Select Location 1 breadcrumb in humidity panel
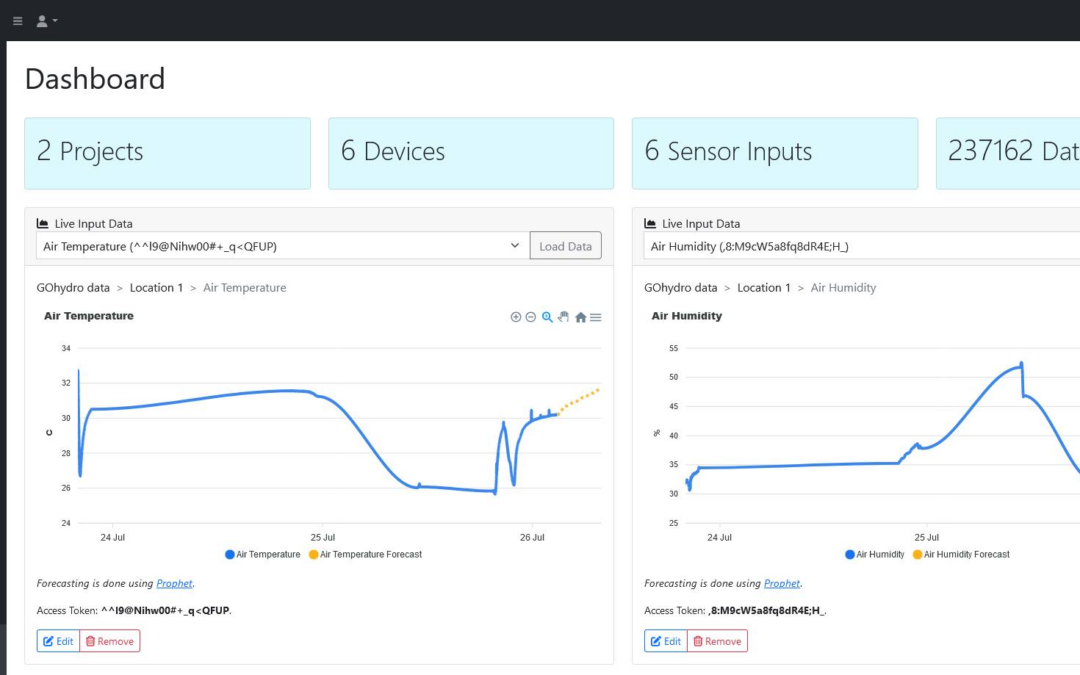1080x675 pixels. click(x=764, y=288)
